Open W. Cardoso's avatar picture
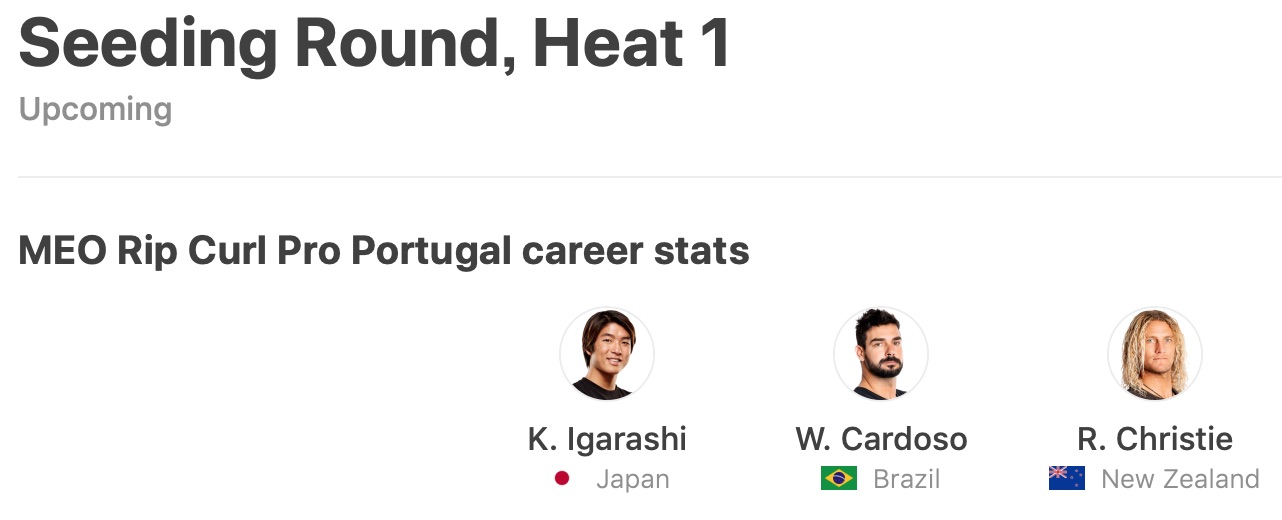The width and height of the screenshot is (1282, 520). coord(881,354)
